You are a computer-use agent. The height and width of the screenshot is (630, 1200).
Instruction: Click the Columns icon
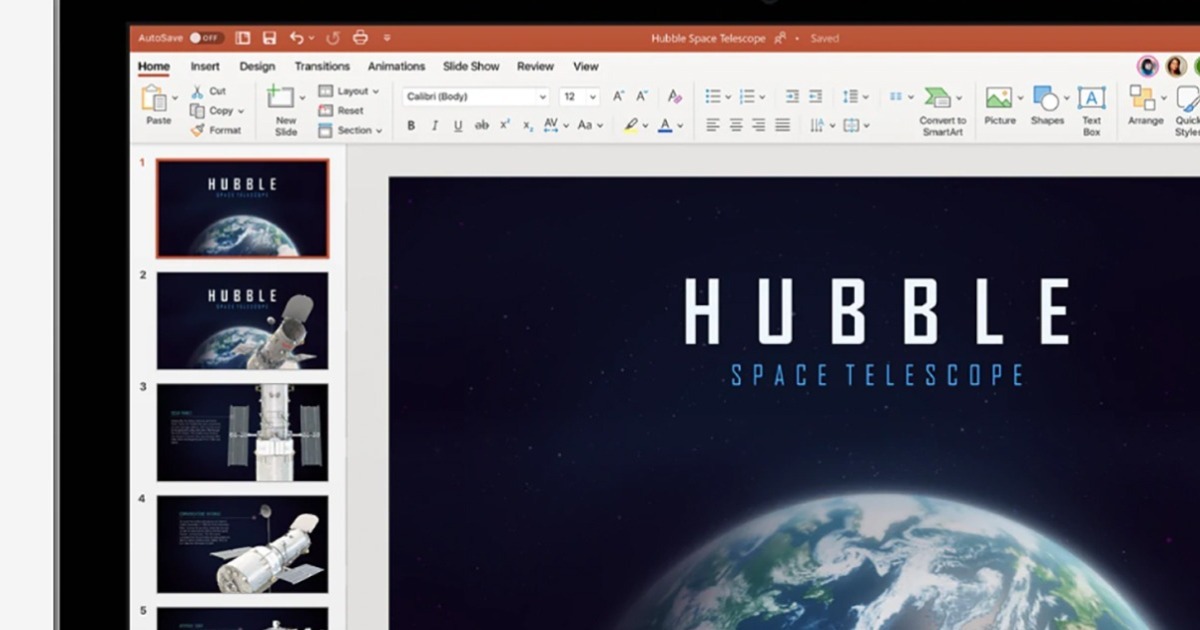[x=896, y=97]
